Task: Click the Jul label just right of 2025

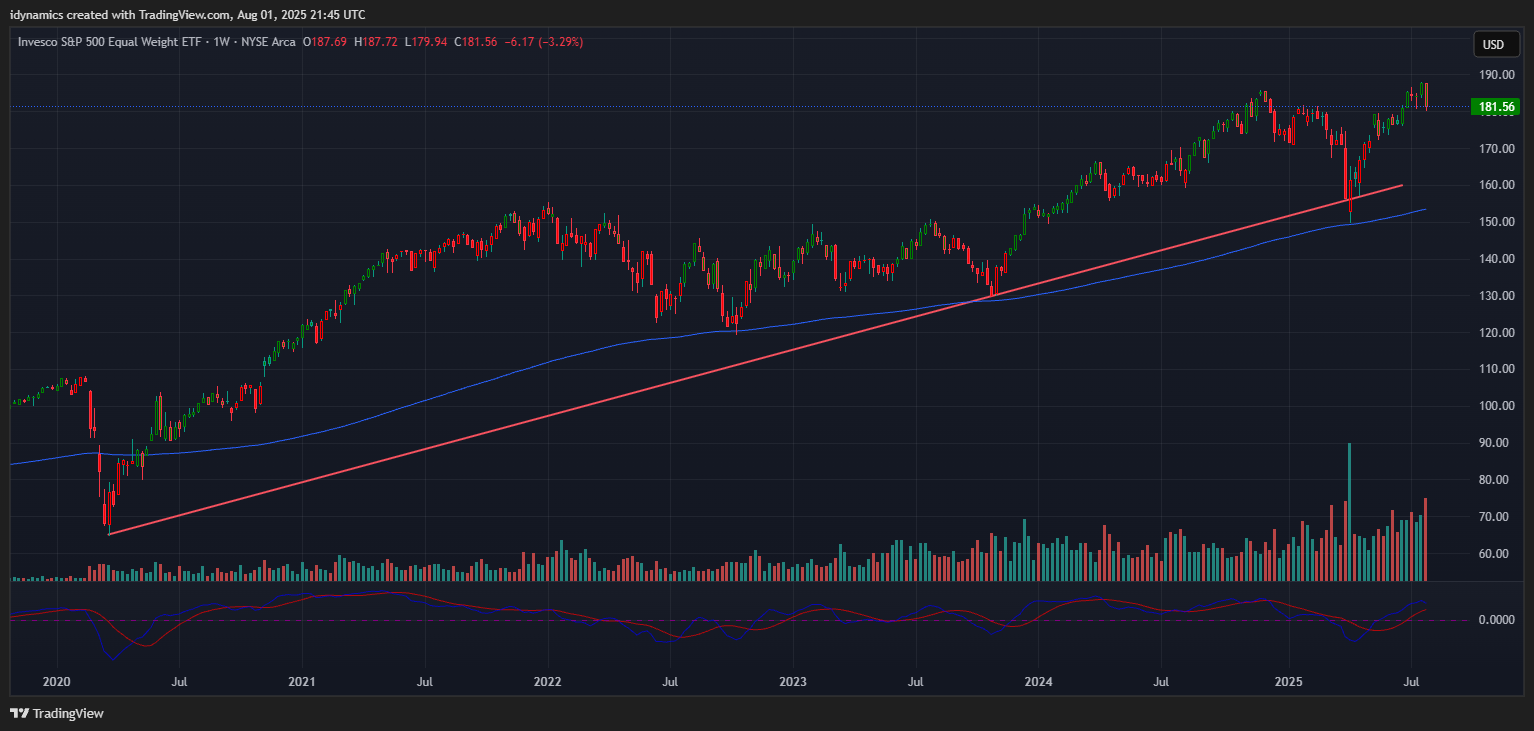Action: tap(1411, 682)
